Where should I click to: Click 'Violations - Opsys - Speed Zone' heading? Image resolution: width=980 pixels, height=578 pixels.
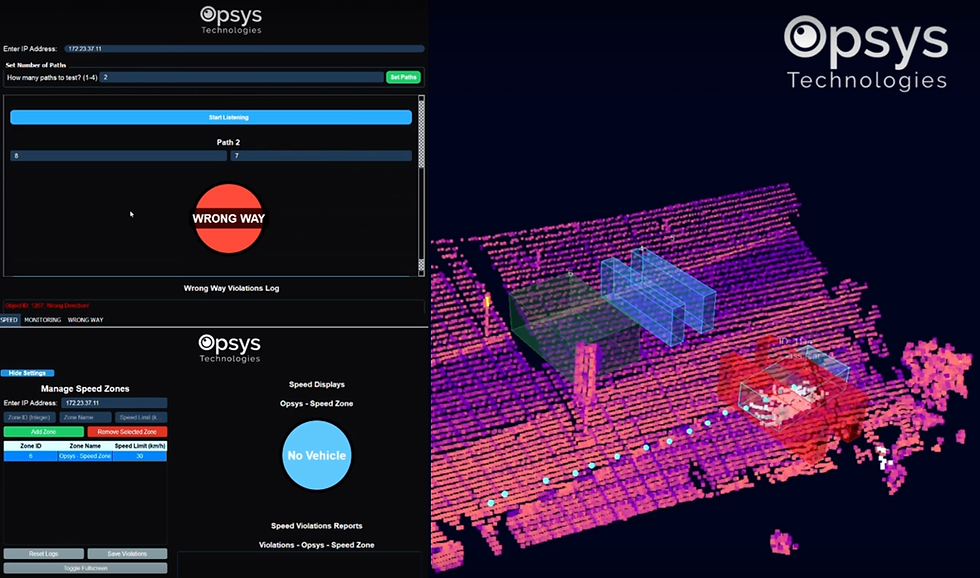[x=317, y=545]
